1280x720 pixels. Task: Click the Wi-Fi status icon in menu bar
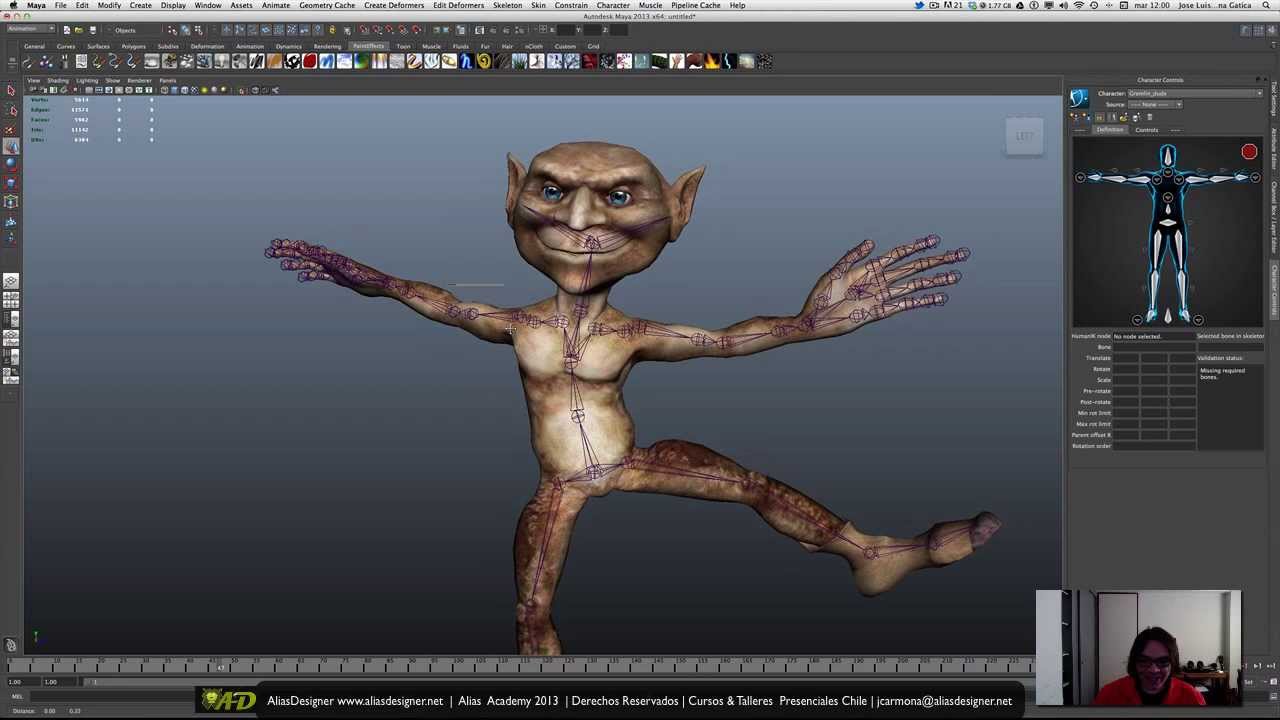click(x=1078, y=5)
